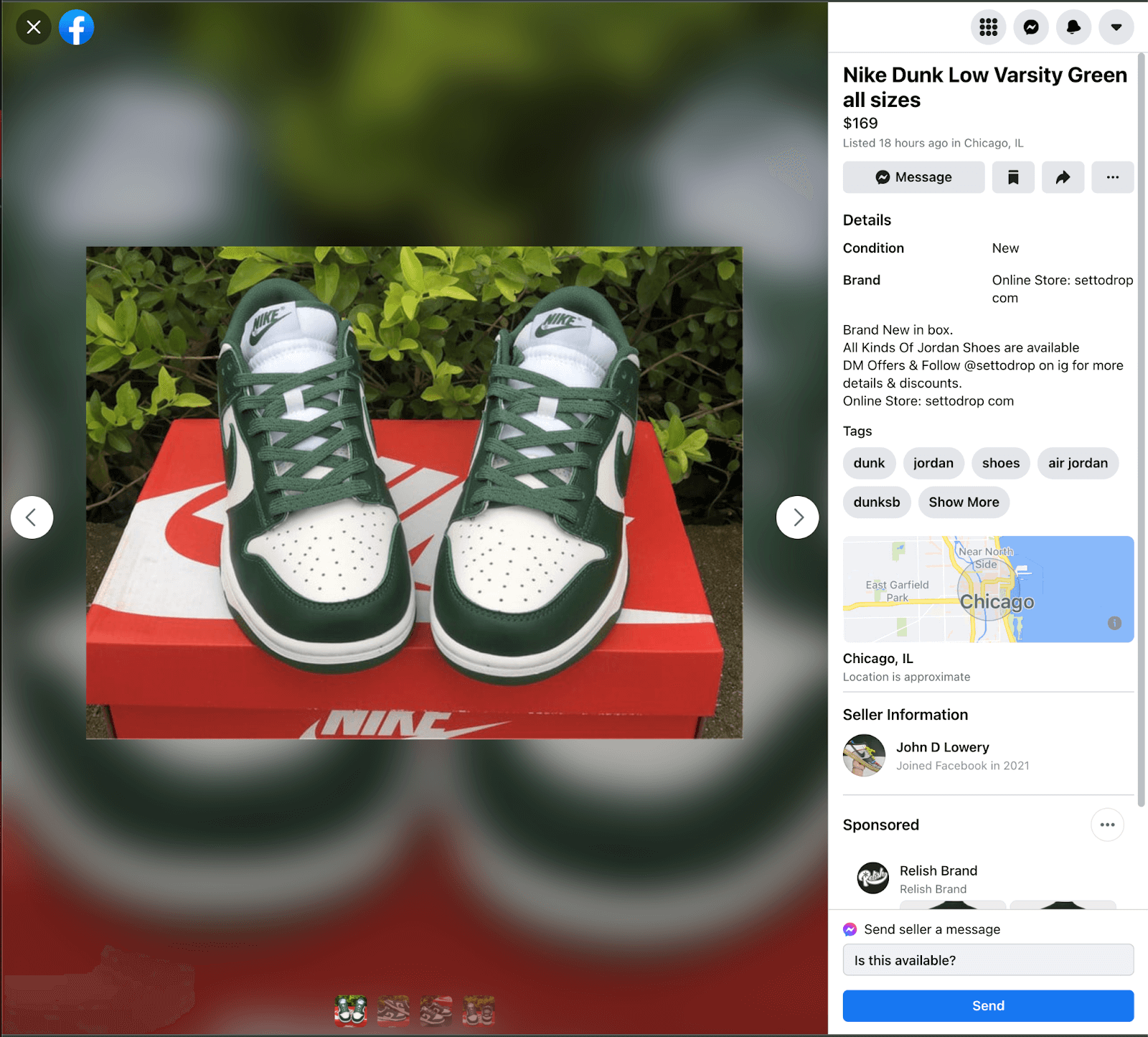The height and width of the screenshot is (1037, 1148).
Task: Show the previous photo
Action: 32,517
